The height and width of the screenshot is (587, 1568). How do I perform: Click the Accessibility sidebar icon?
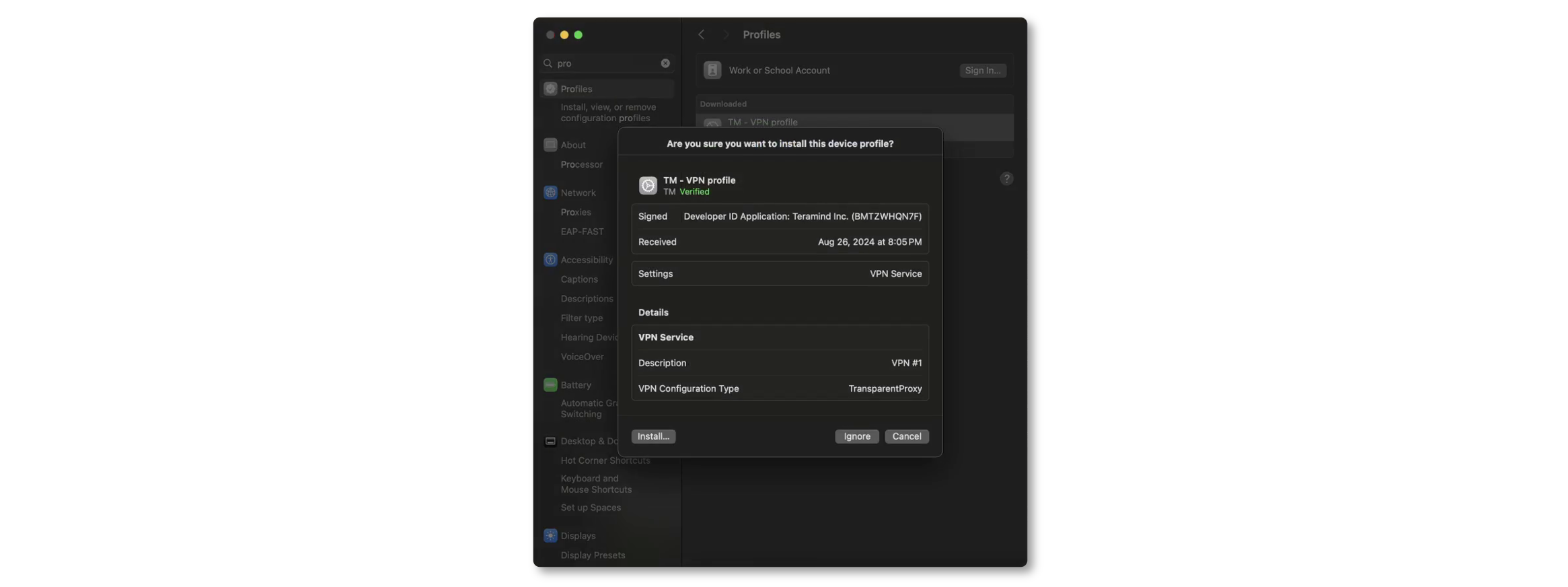coord(550,260)
